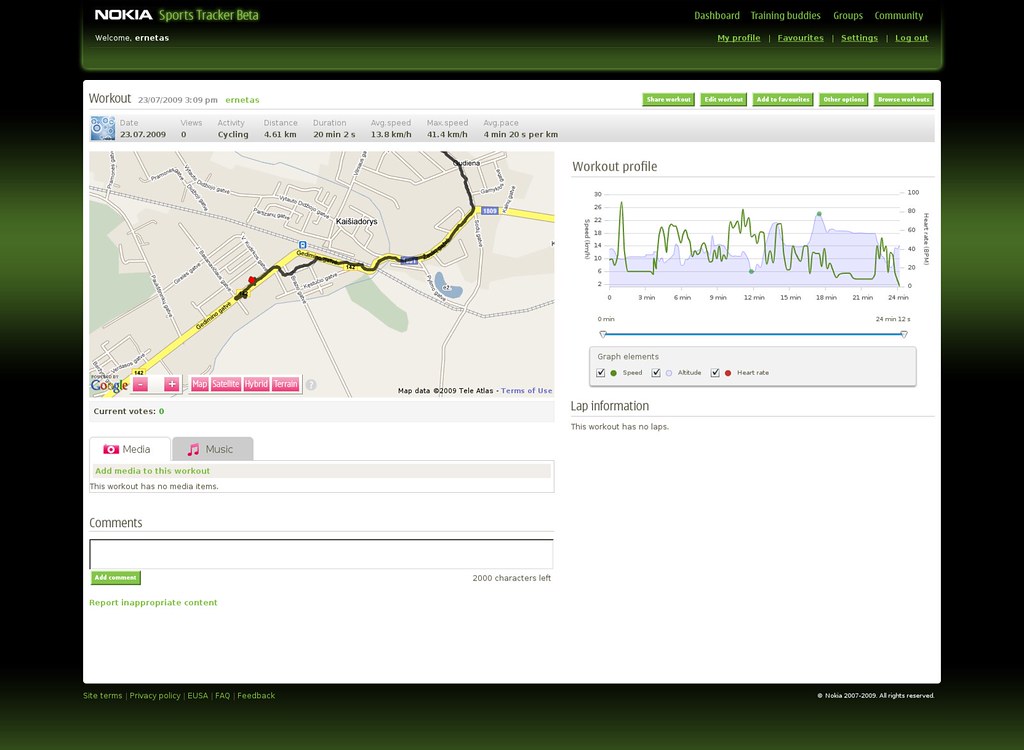
Task: Open ernetas user link beside workout title
Action: pos(242,100)
